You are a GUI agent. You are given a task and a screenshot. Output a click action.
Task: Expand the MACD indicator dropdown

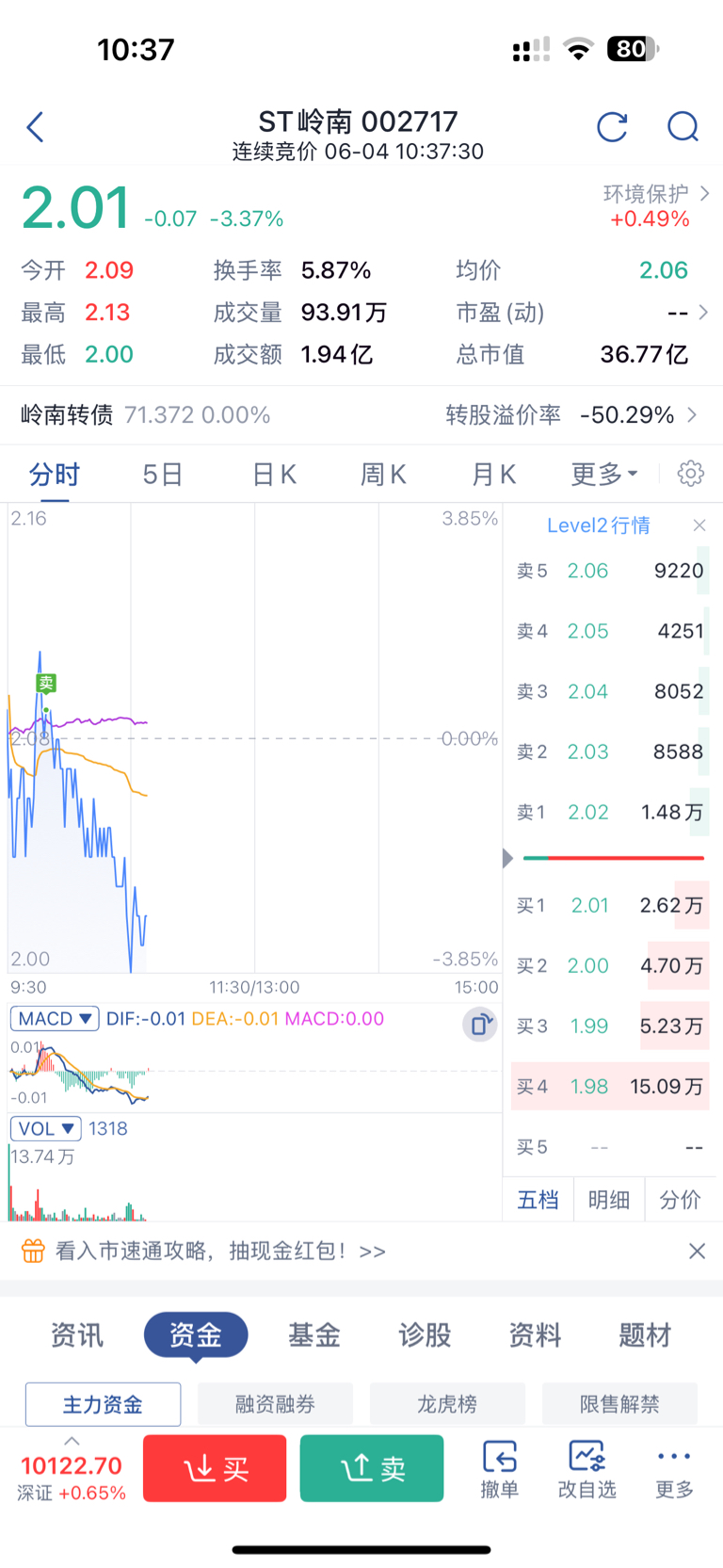coord(55,1019)
